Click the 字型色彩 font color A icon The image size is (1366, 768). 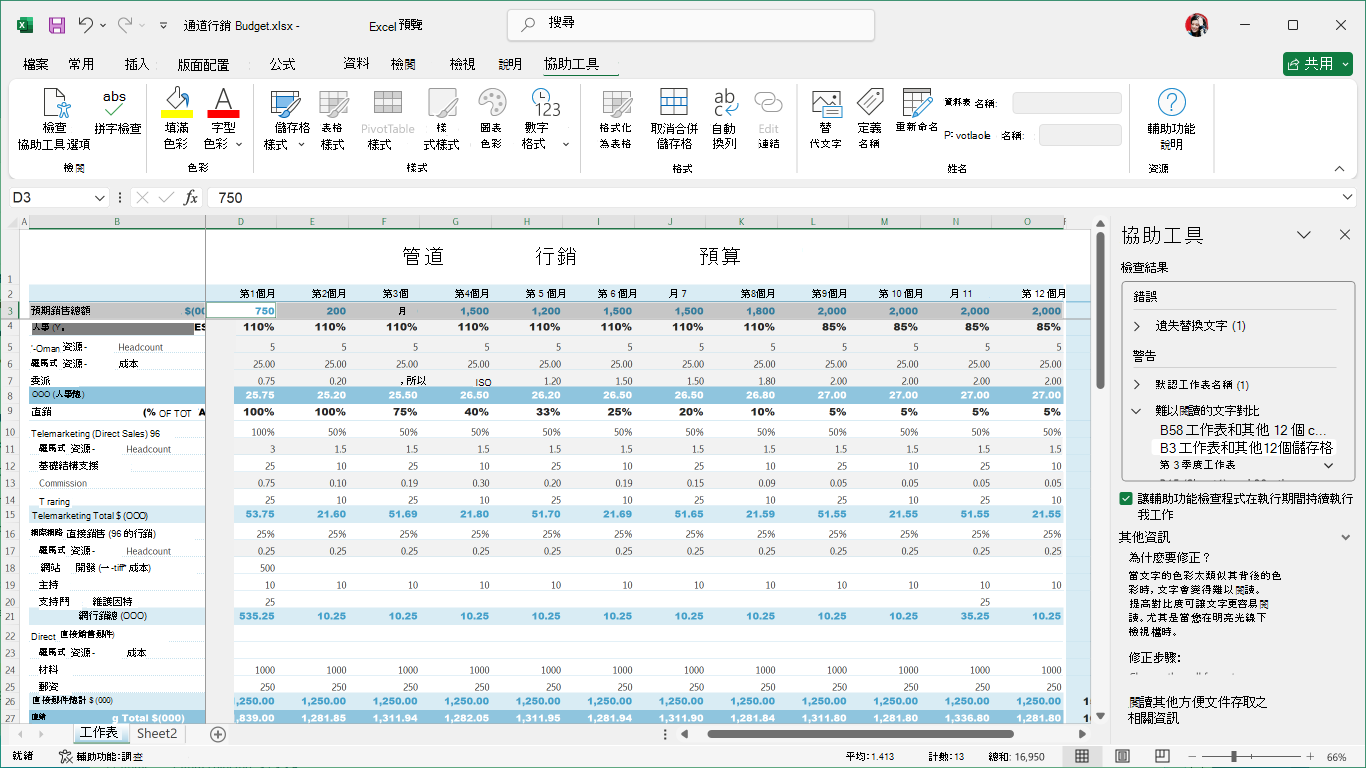click(x=223, y=102)
